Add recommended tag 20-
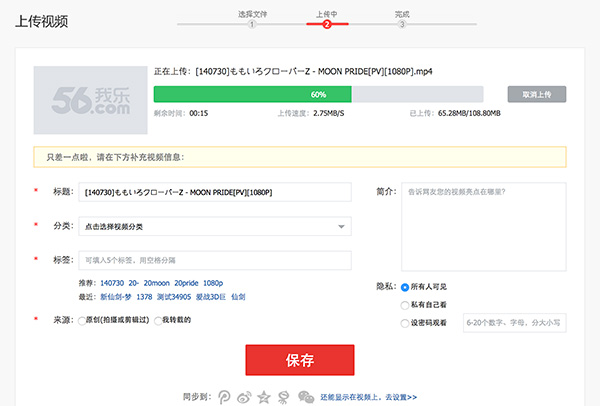 pos(134,283)
